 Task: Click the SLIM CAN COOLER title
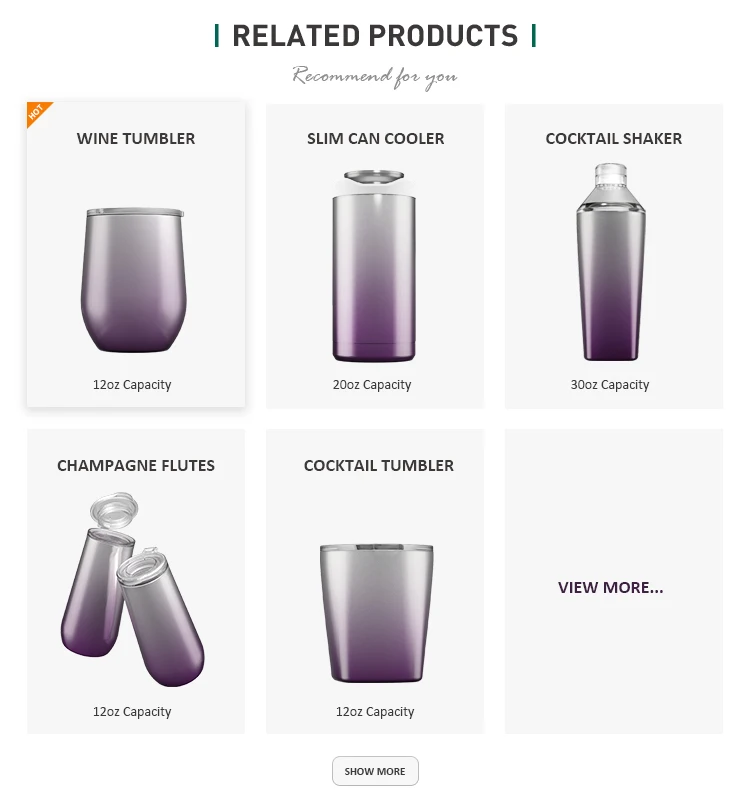tap(376, 138)
